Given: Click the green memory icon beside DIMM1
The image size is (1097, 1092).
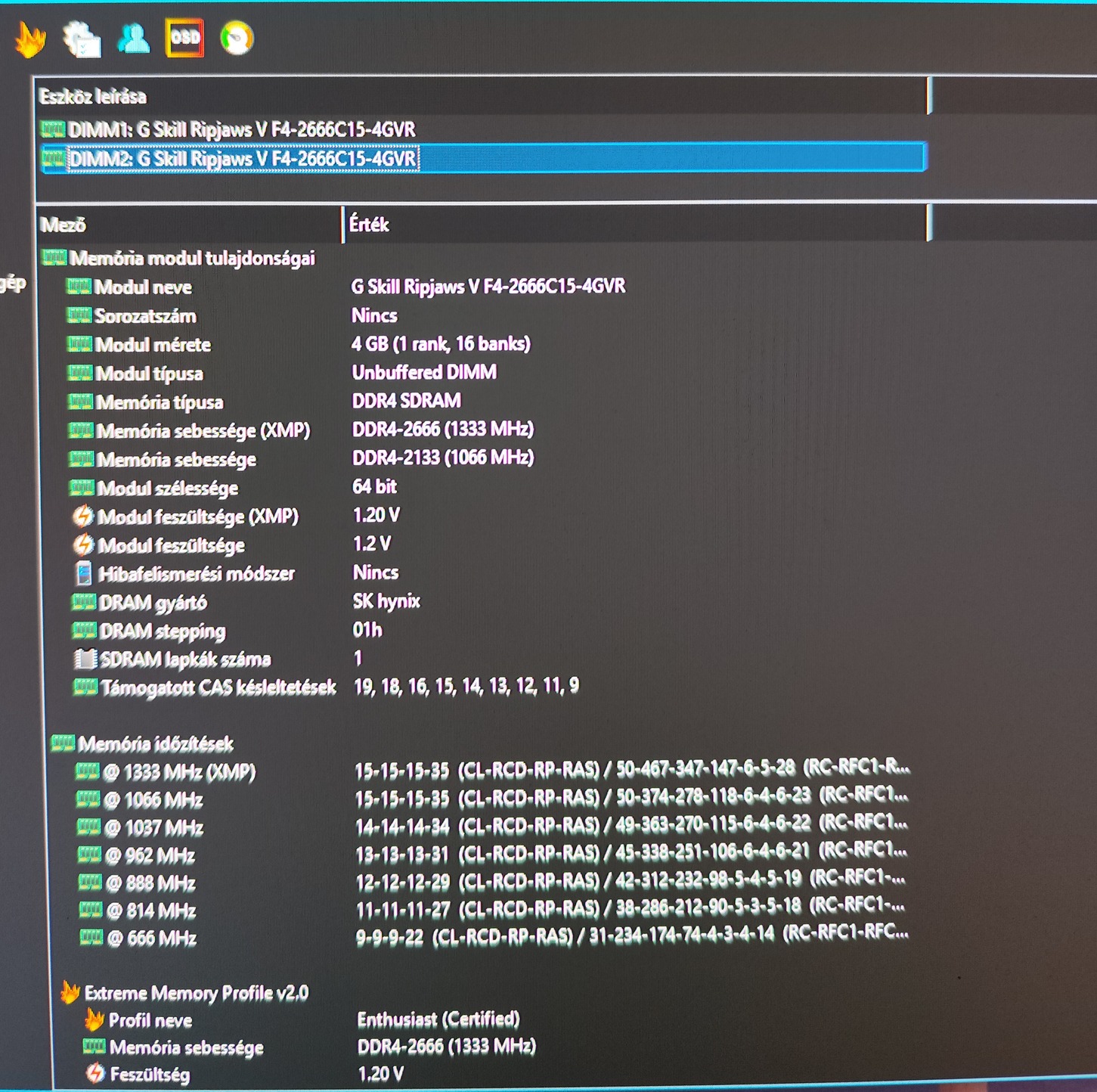Looking at the screenshot, I should pyautogui.click(x=53, y=129).
